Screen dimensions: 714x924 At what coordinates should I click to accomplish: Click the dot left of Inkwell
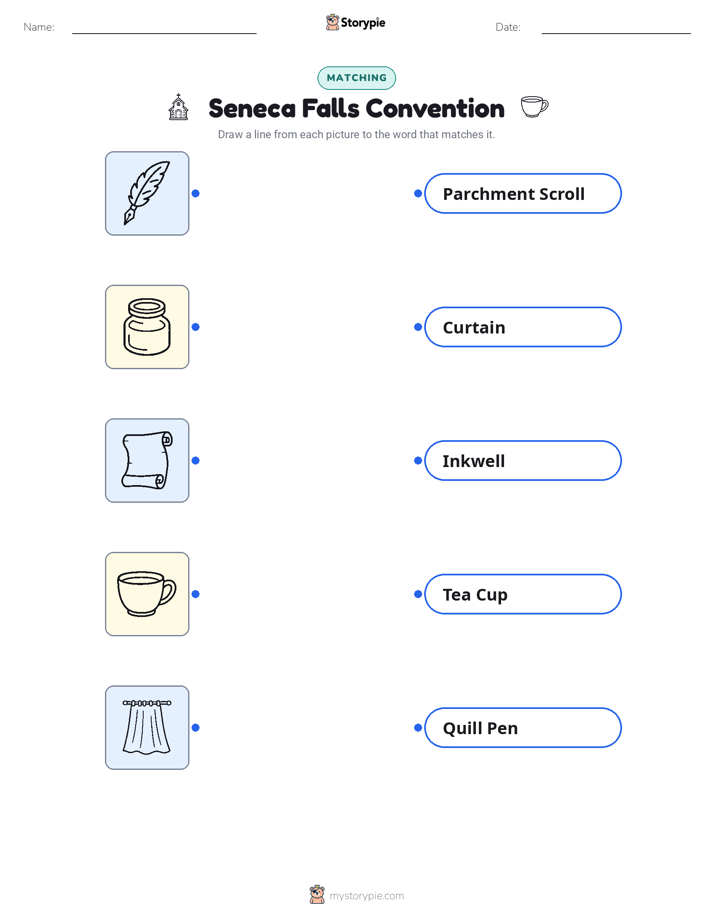click(x=418, y=460)
